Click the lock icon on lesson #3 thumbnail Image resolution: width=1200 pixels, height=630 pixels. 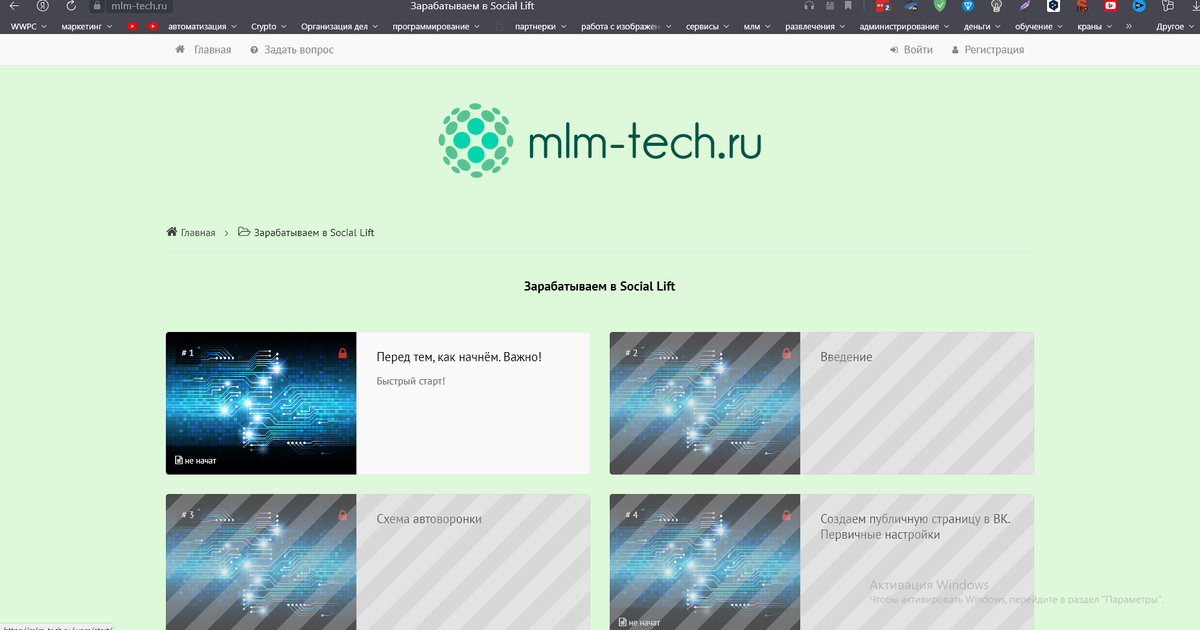click(342, 515)
